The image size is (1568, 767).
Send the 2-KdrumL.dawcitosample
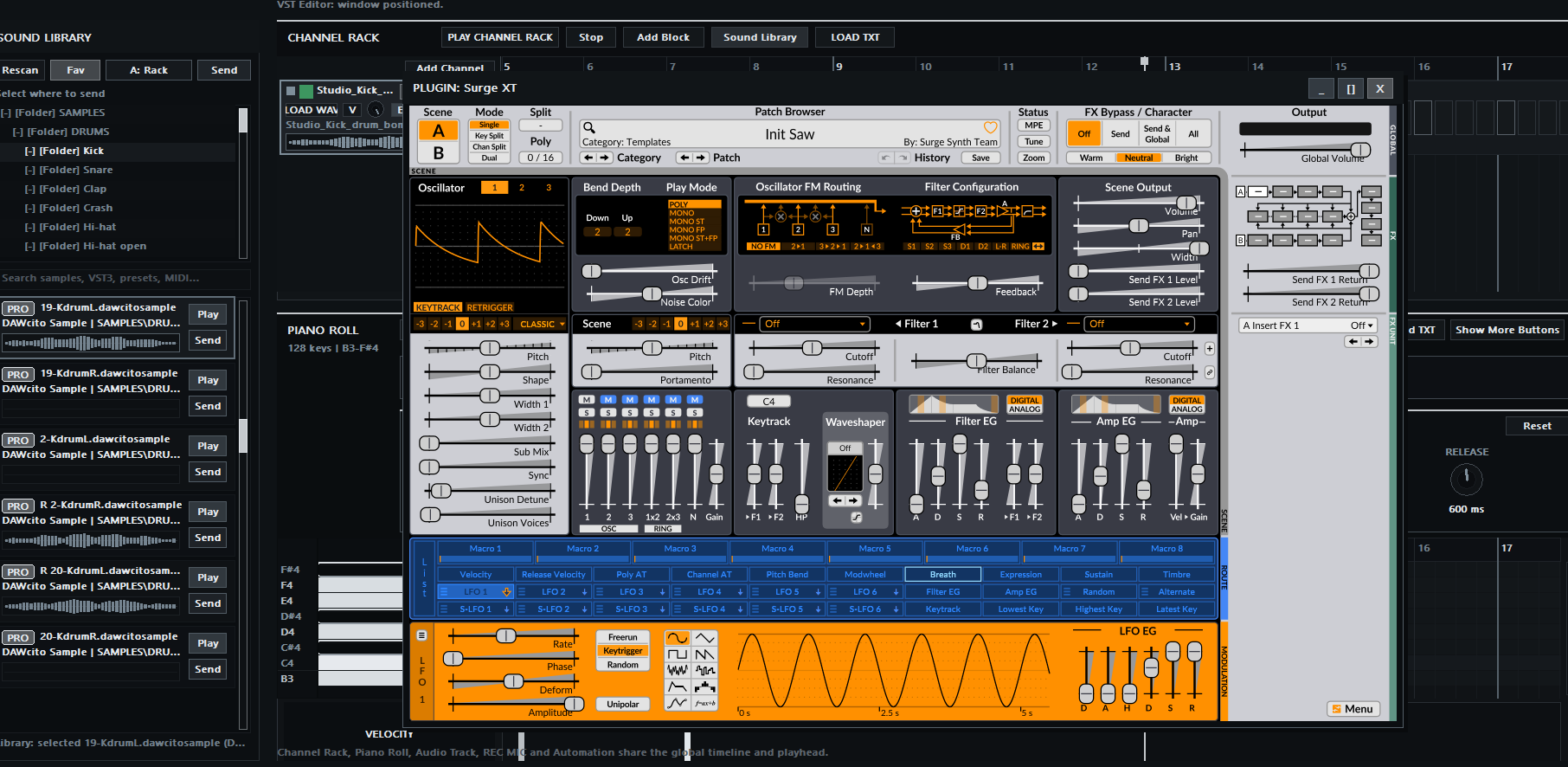[208, 472]
